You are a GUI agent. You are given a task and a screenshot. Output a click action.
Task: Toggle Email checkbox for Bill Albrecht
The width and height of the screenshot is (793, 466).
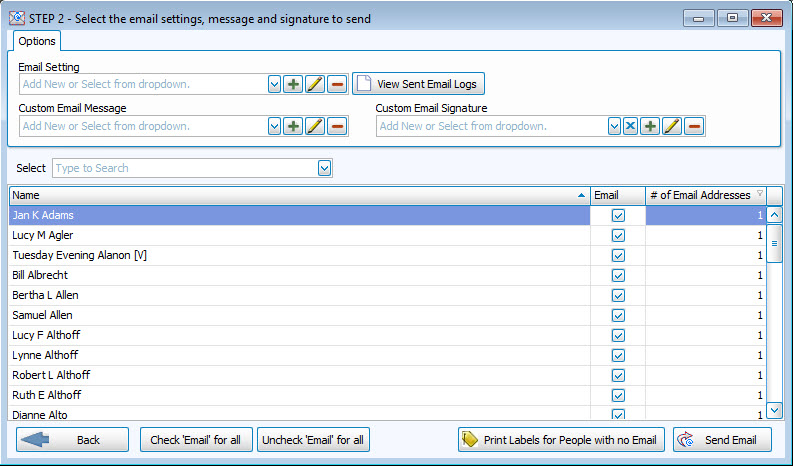[618, 275]
